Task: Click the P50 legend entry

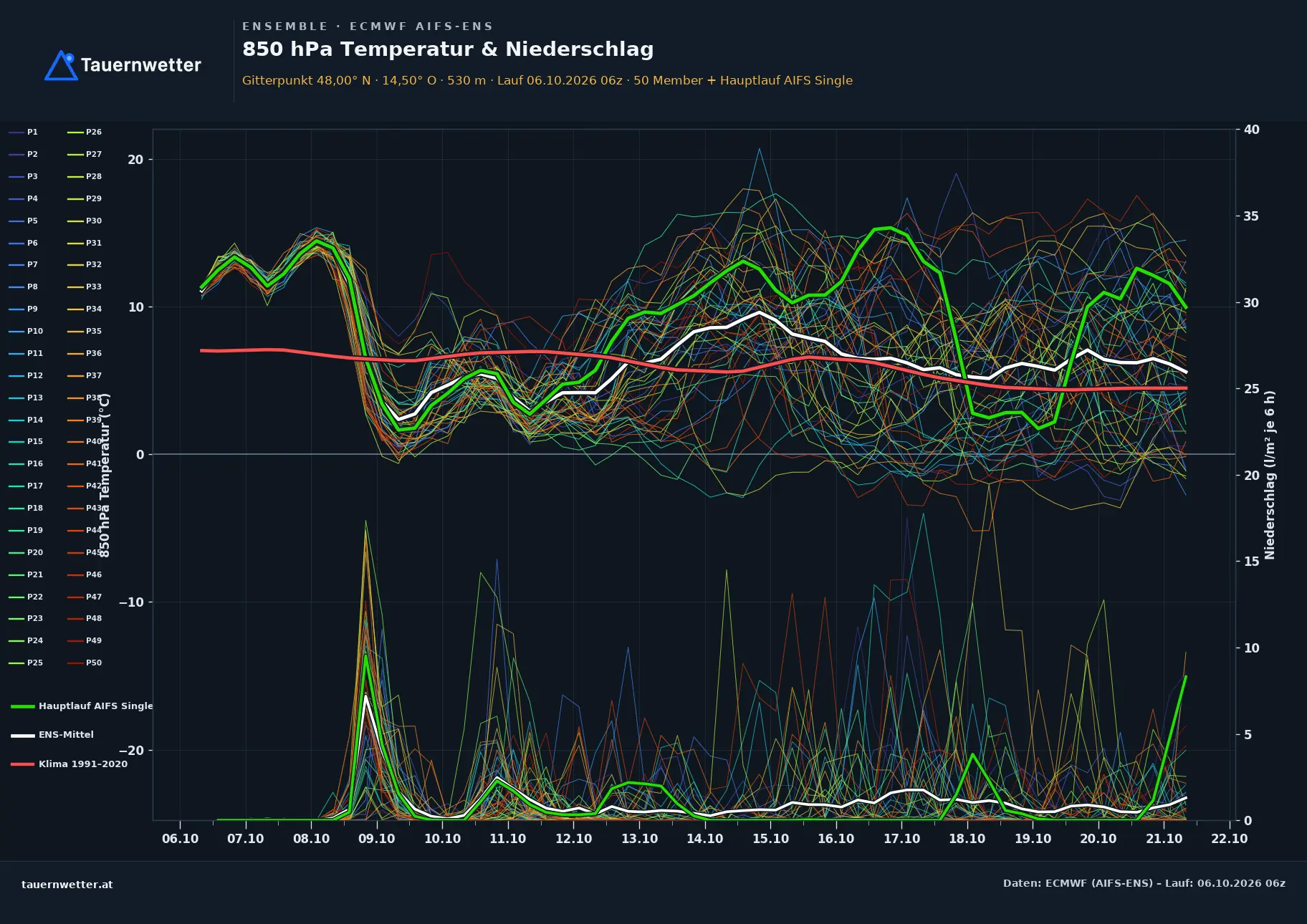Action: point(85,663)
